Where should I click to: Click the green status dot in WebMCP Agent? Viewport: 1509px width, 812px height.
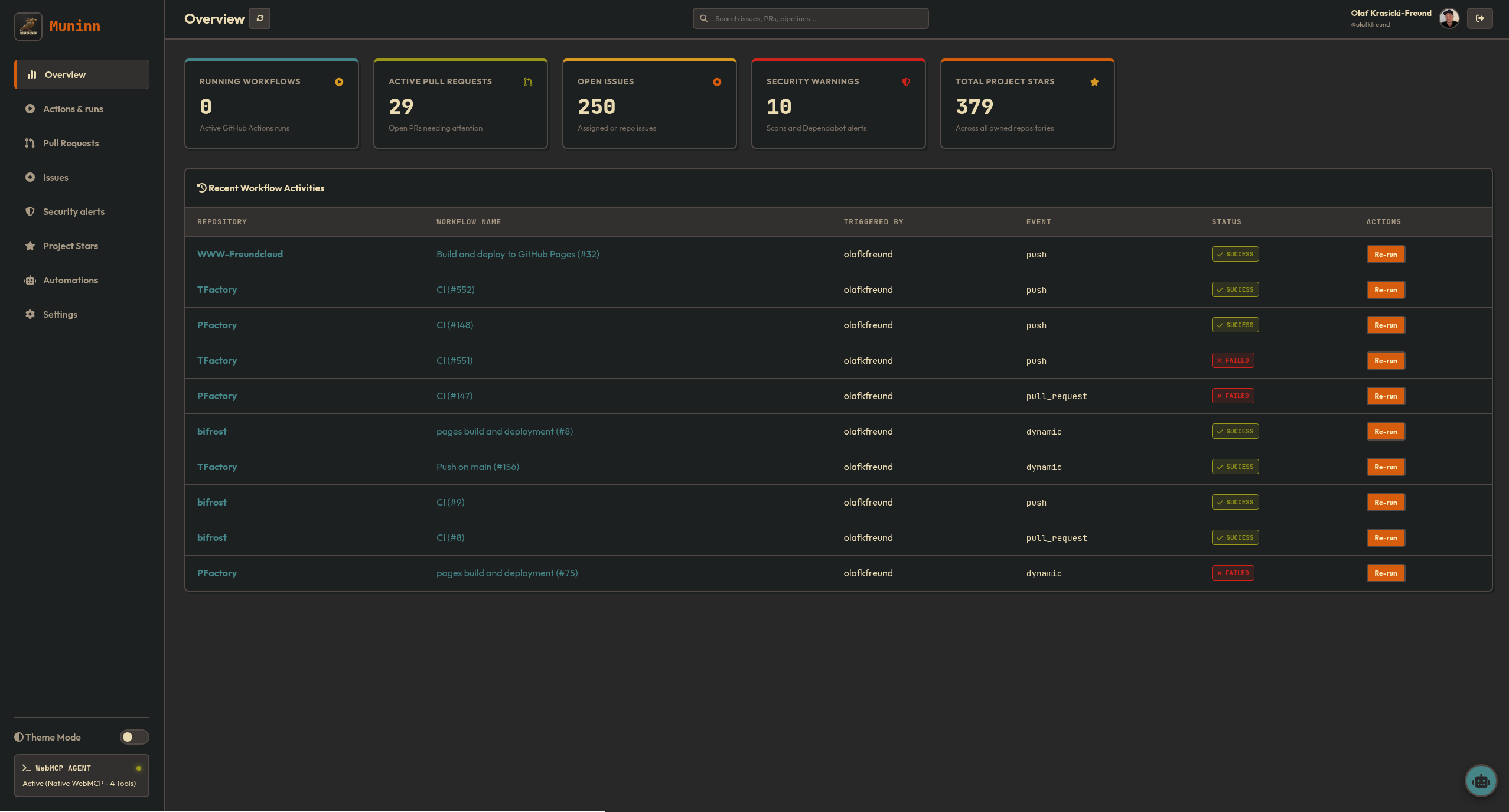pos(139,768)
